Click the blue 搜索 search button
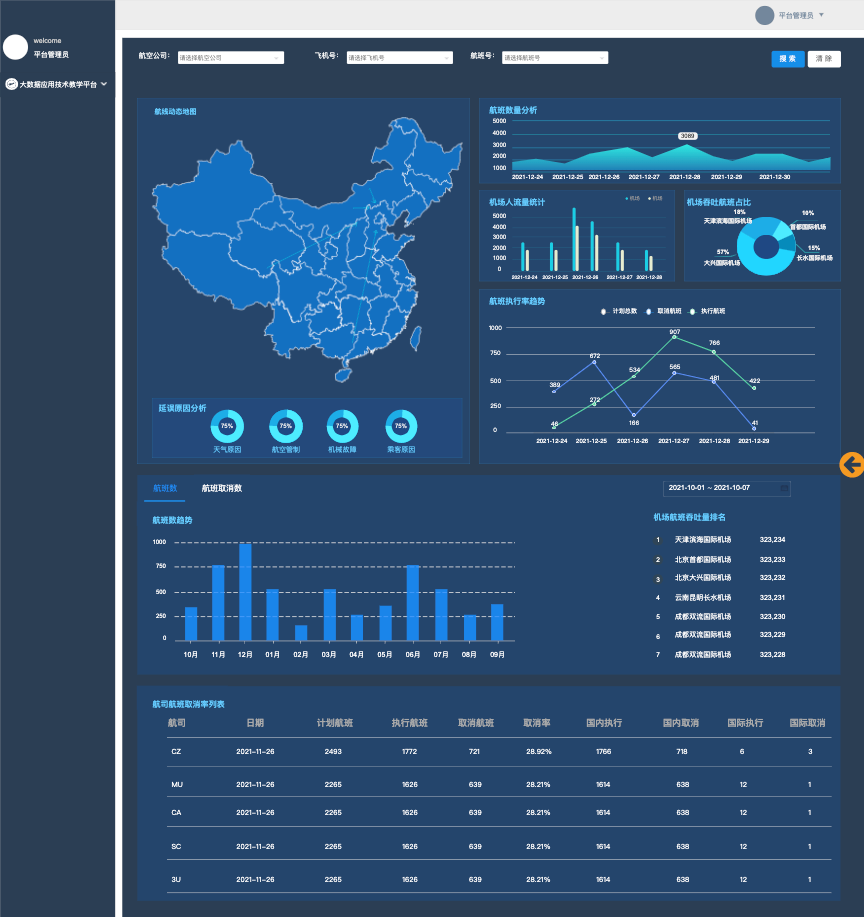Viewport: 864px width, 917px height. 787,59
